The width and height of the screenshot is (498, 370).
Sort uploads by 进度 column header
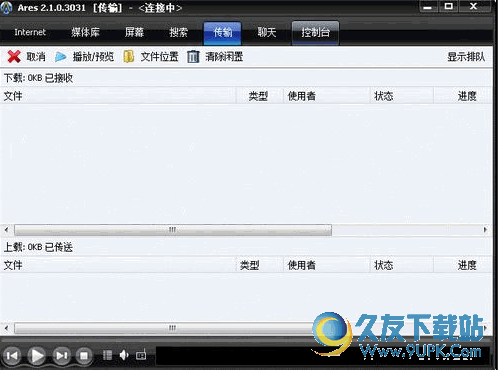pyautogui.click(x=463, y=265)
